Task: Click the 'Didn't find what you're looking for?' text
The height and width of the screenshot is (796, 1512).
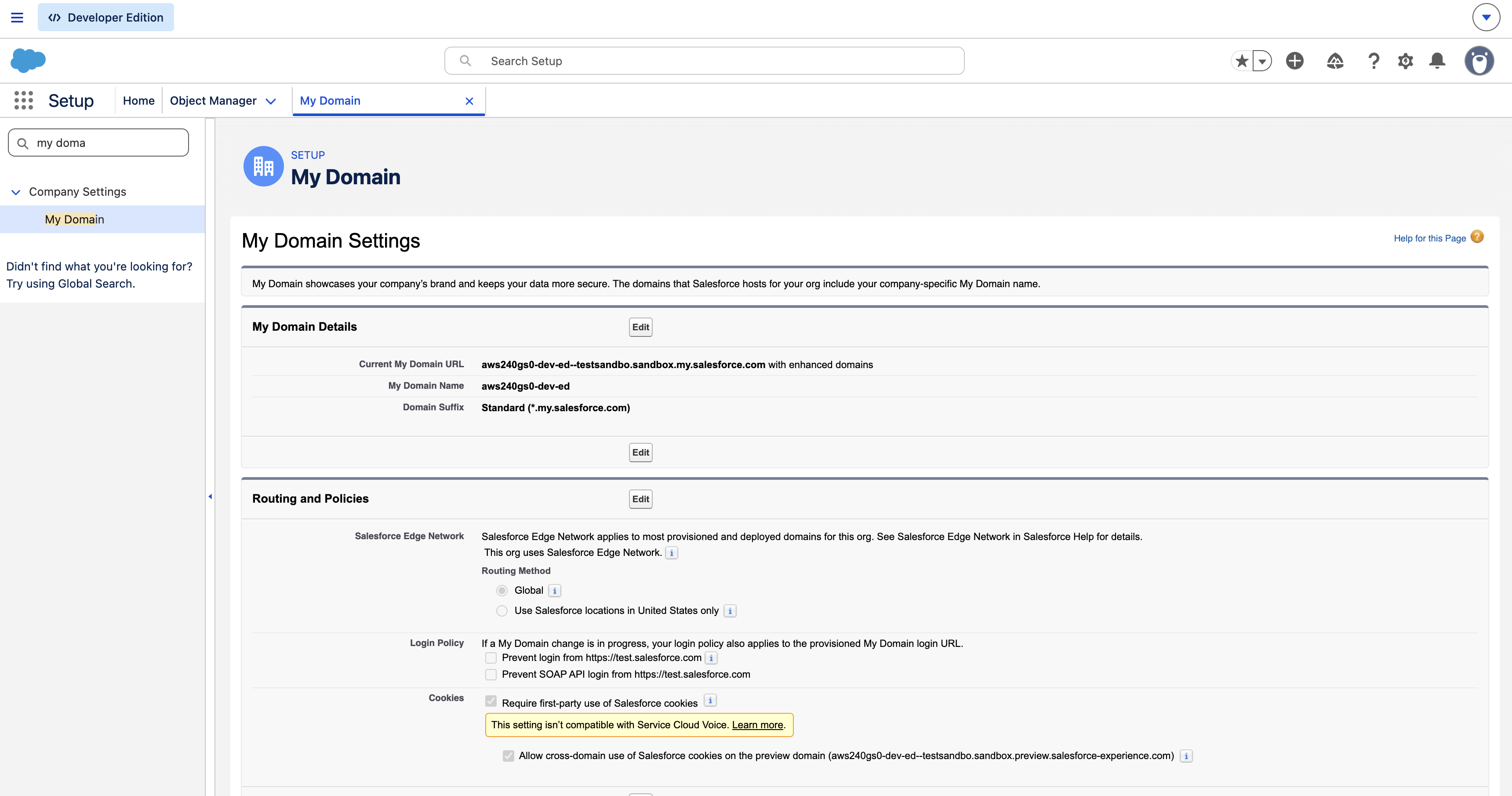Action: [99, 266]
